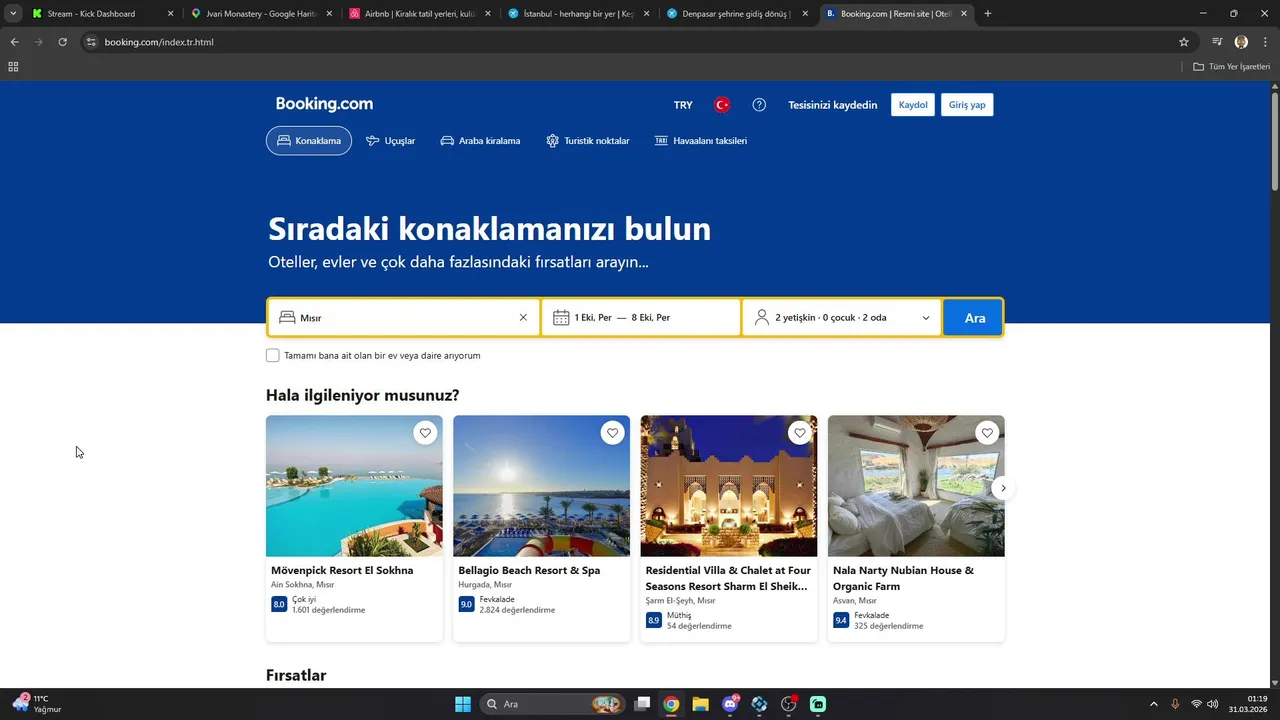
Task: Click the booking.com address bar URL
Action: [159, 42]
